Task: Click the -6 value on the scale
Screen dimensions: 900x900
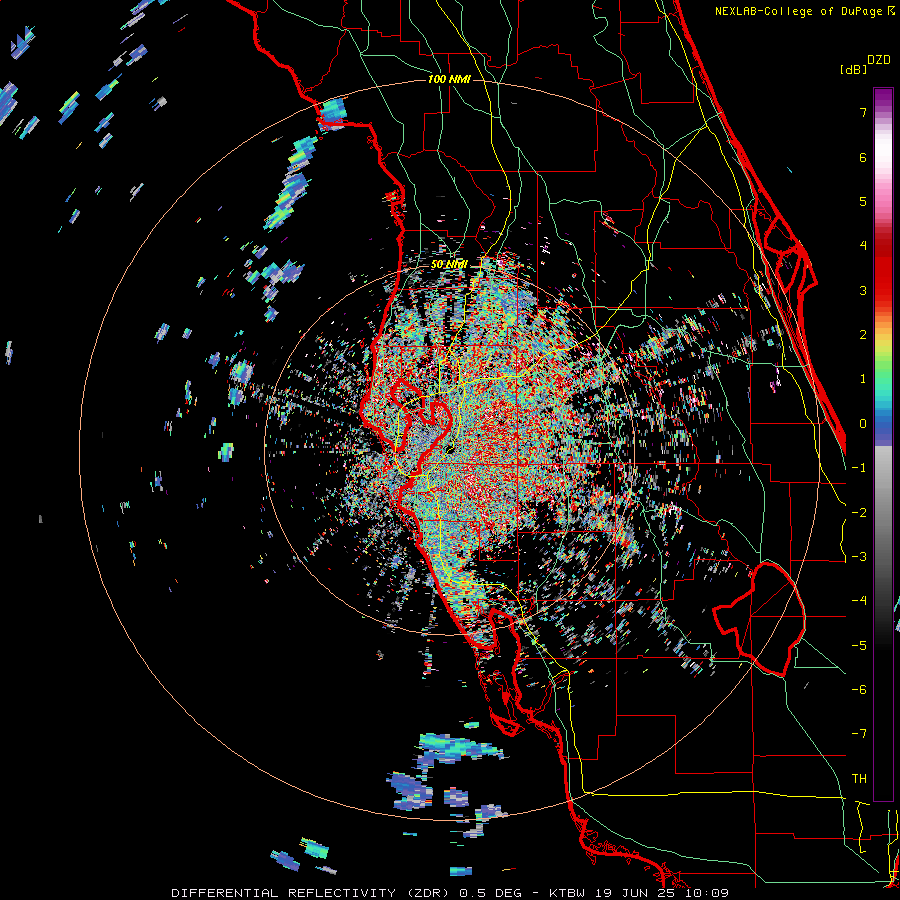Action: coord(859,690)
